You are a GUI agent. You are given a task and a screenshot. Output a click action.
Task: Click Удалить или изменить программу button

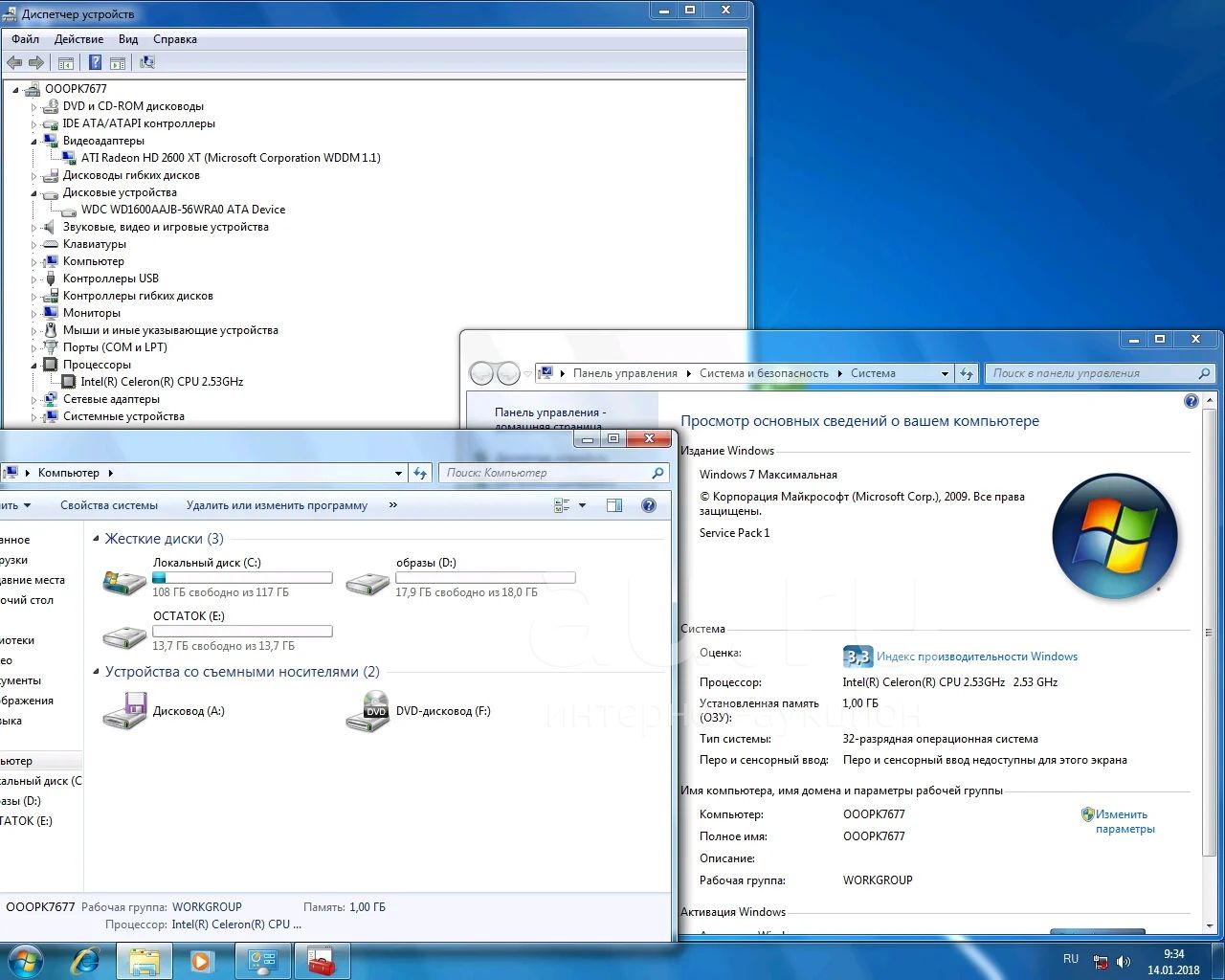pyautogui.click(x=277, y=505)
